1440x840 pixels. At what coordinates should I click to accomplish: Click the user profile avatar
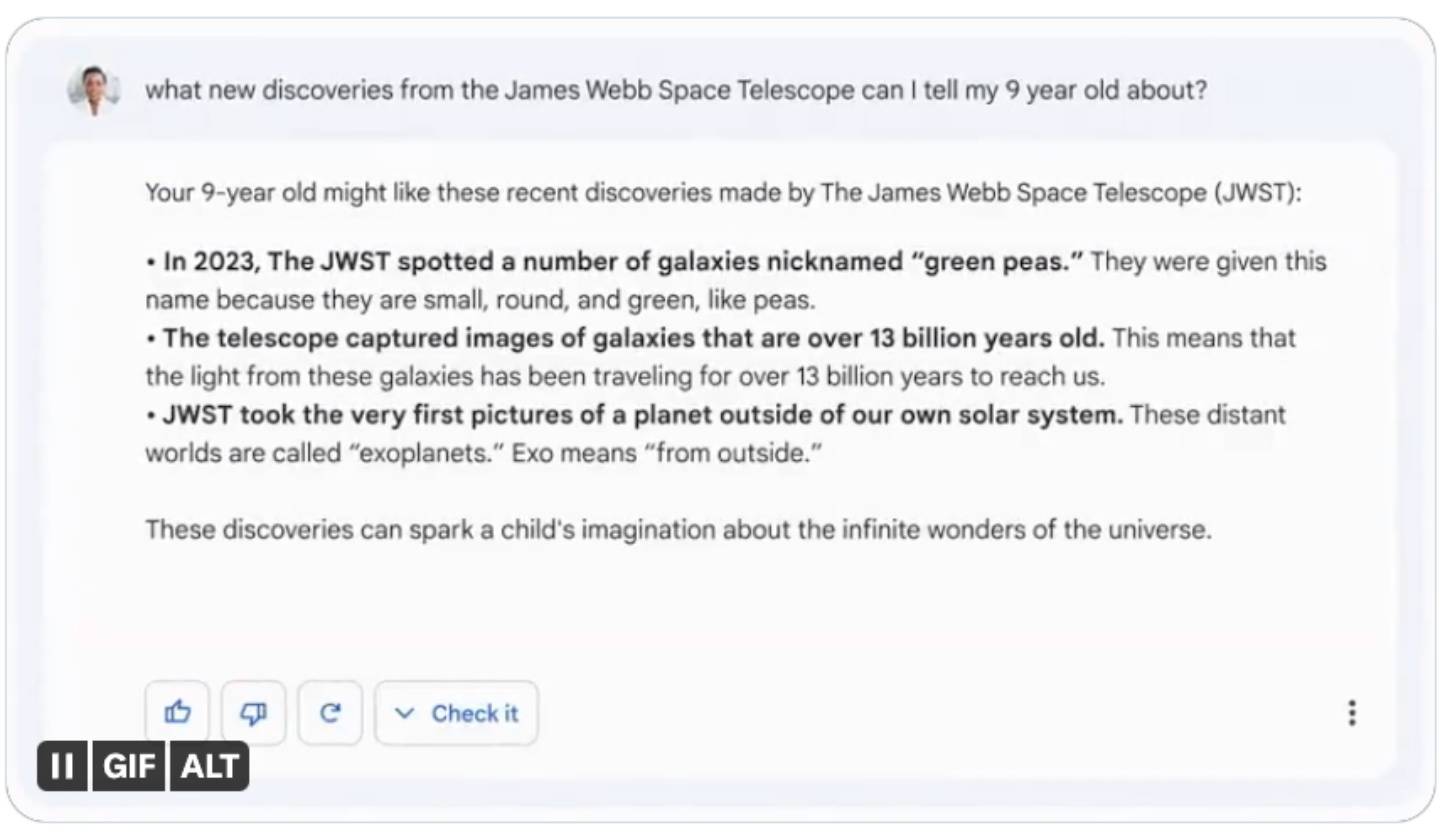point(94,91)
